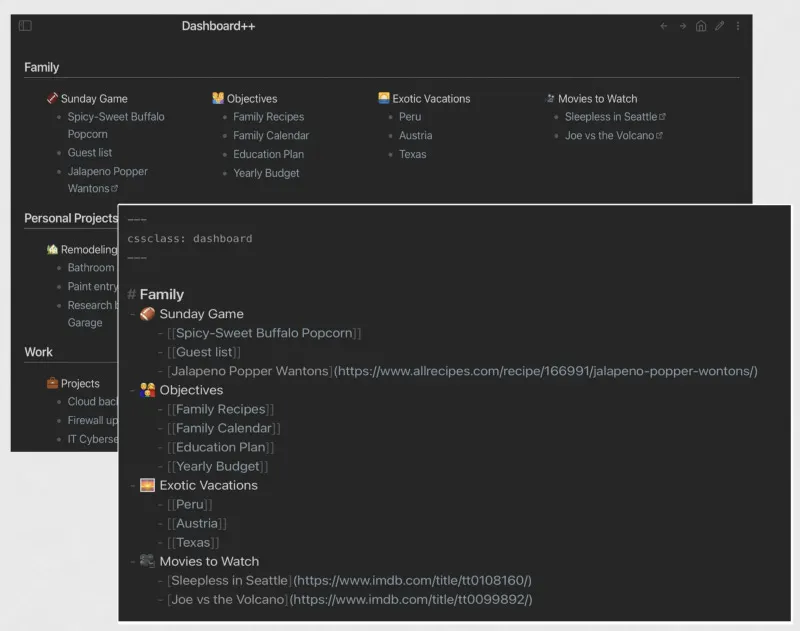Click the film emoji beside Movies to Watch

point(550,98)
